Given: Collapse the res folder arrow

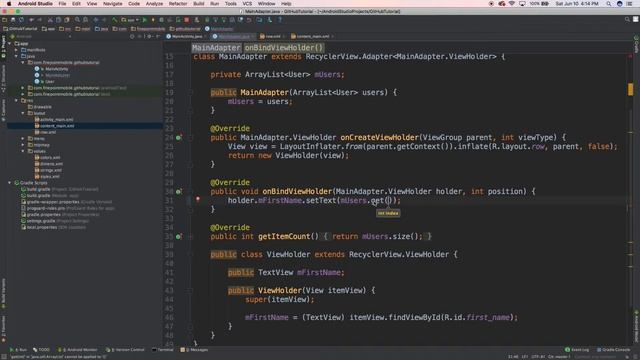Looking at the screenshot, I should click(x=16, y=100).
